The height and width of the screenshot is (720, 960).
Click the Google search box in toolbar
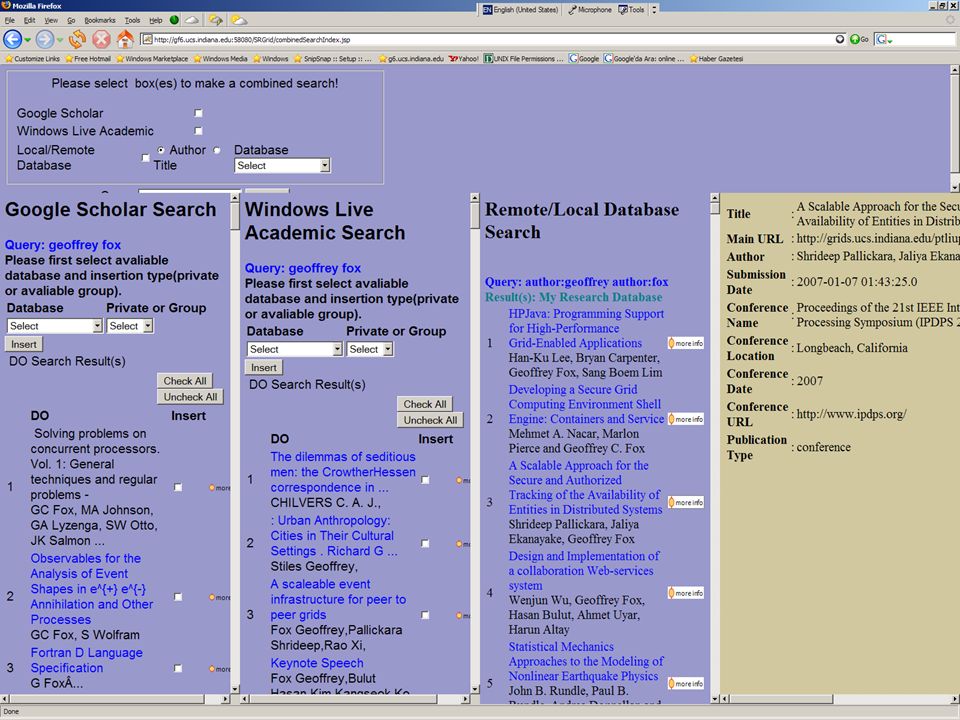pyautogui.click(x=923, y=40)
